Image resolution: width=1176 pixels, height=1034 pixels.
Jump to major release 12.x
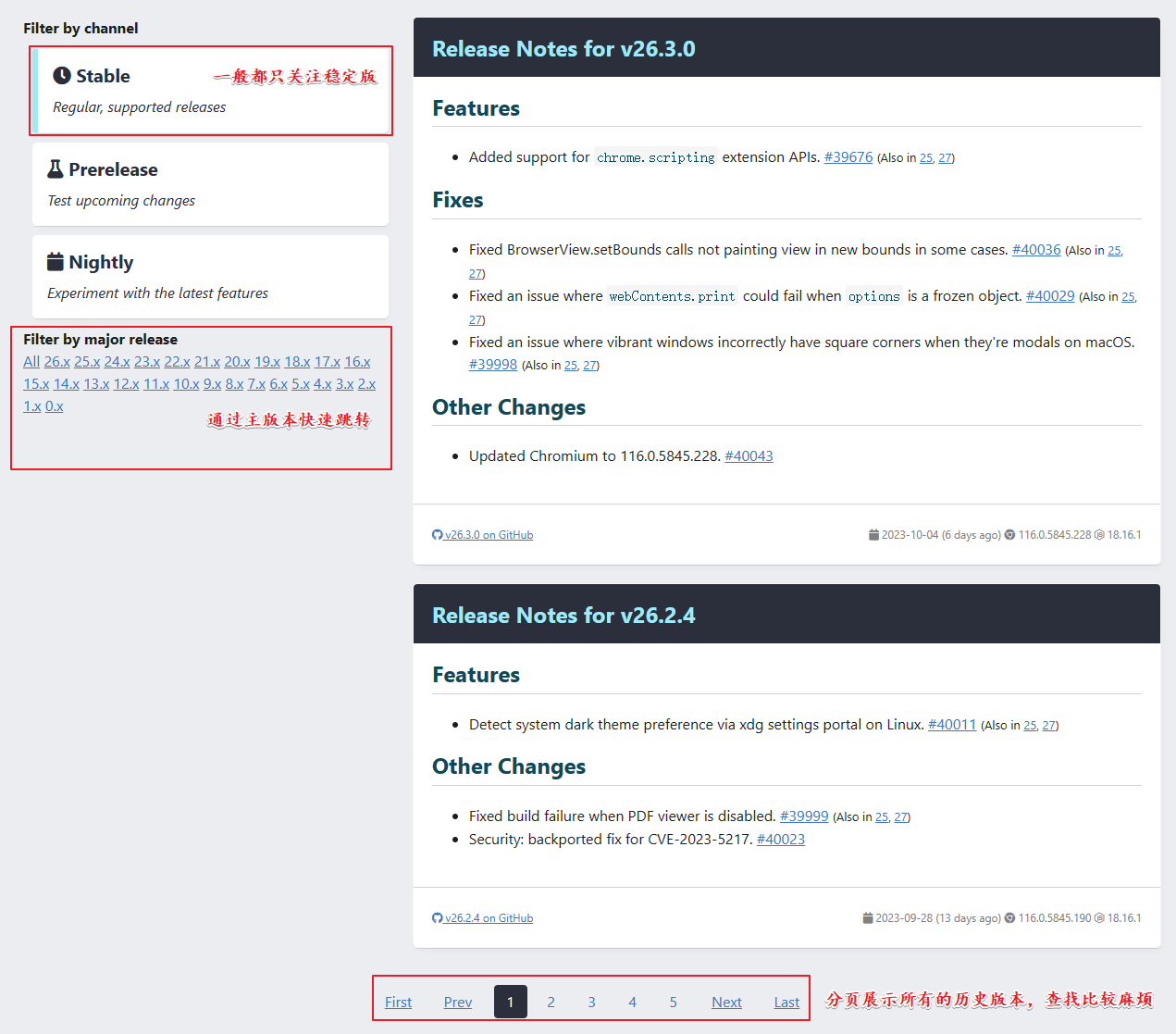tap(127, 384)
